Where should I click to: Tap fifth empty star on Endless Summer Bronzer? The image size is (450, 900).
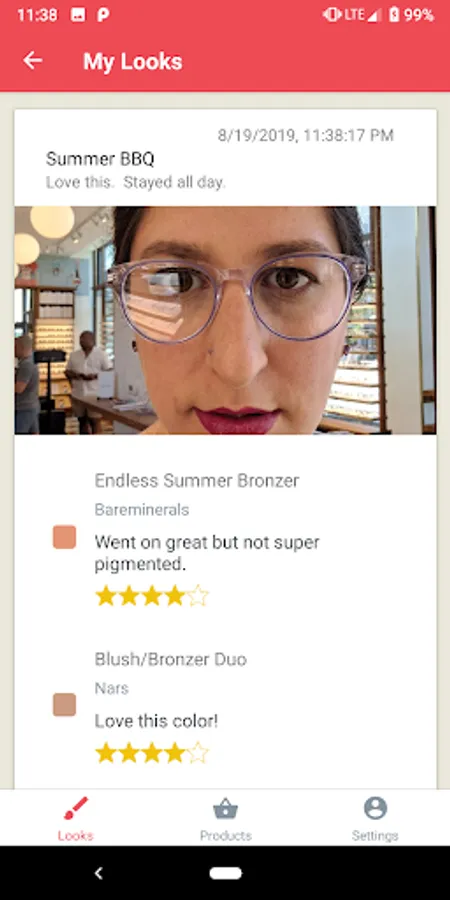pos(197,596)
